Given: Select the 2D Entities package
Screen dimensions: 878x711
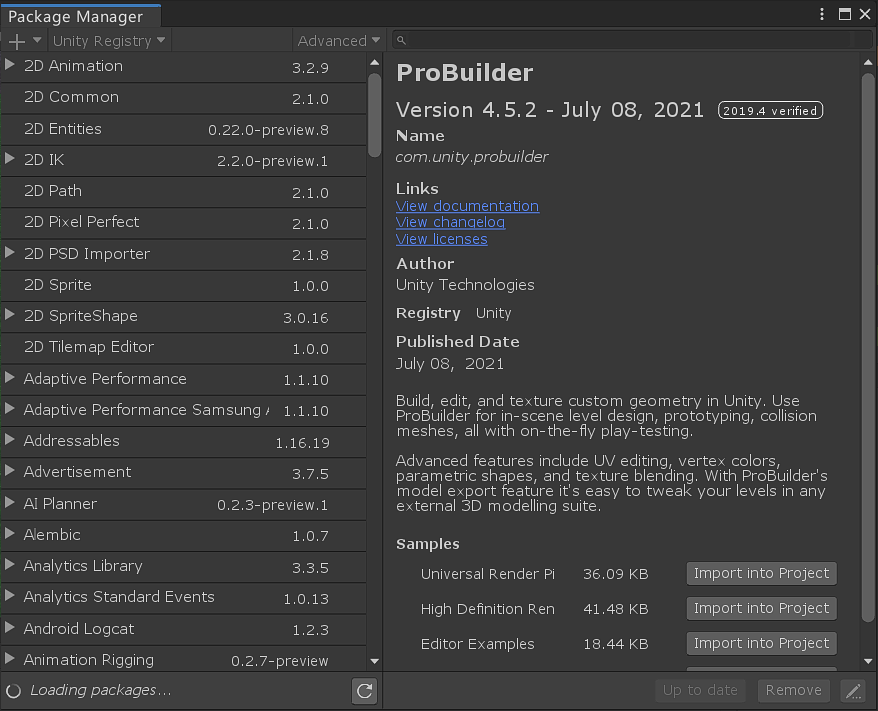Looking at the screenshot, I should pyautogui.click(x=184, y=130).
